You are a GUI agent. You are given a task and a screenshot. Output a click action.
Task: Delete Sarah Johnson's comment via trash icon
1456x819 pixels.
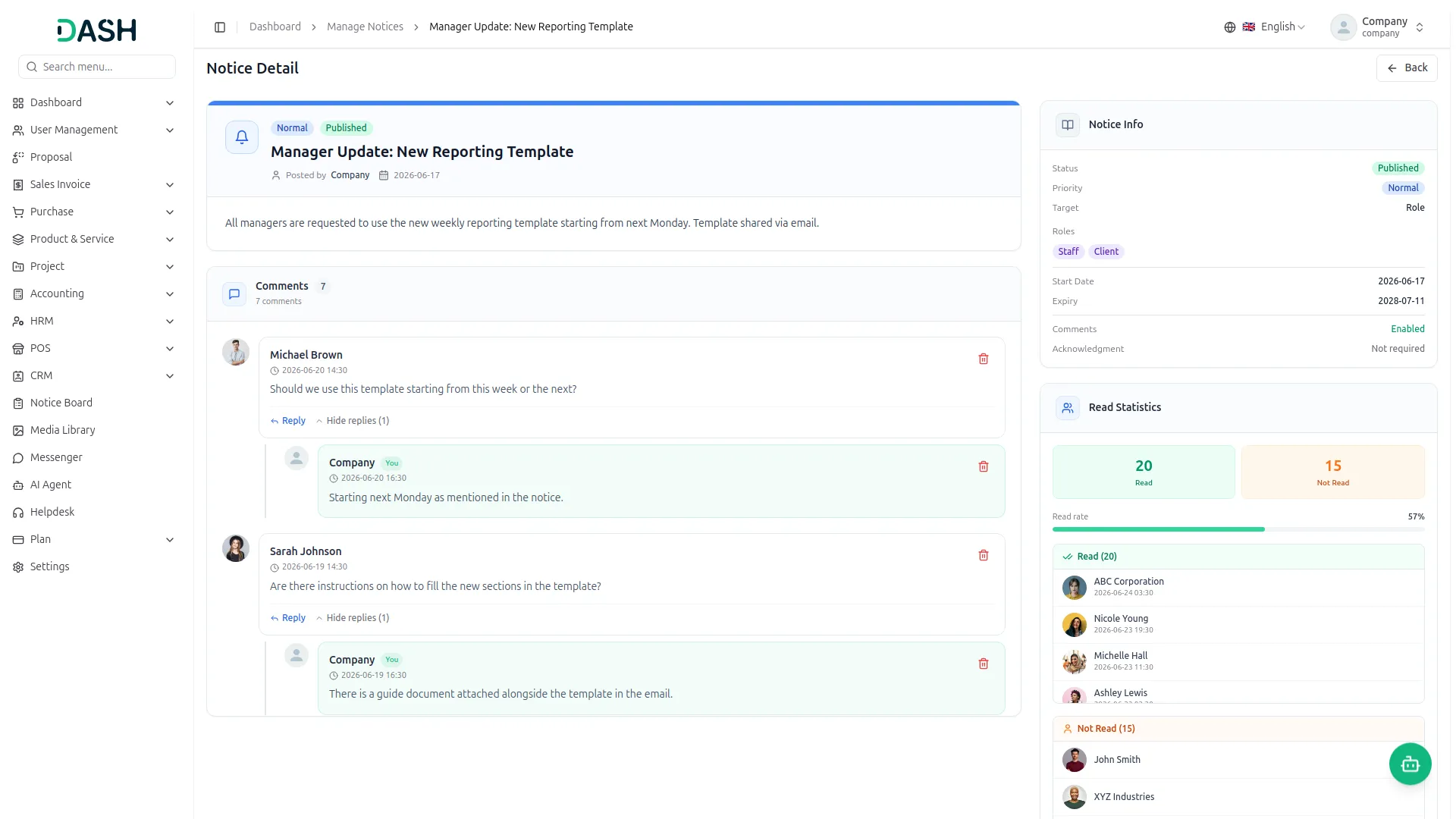coord(983,555)
